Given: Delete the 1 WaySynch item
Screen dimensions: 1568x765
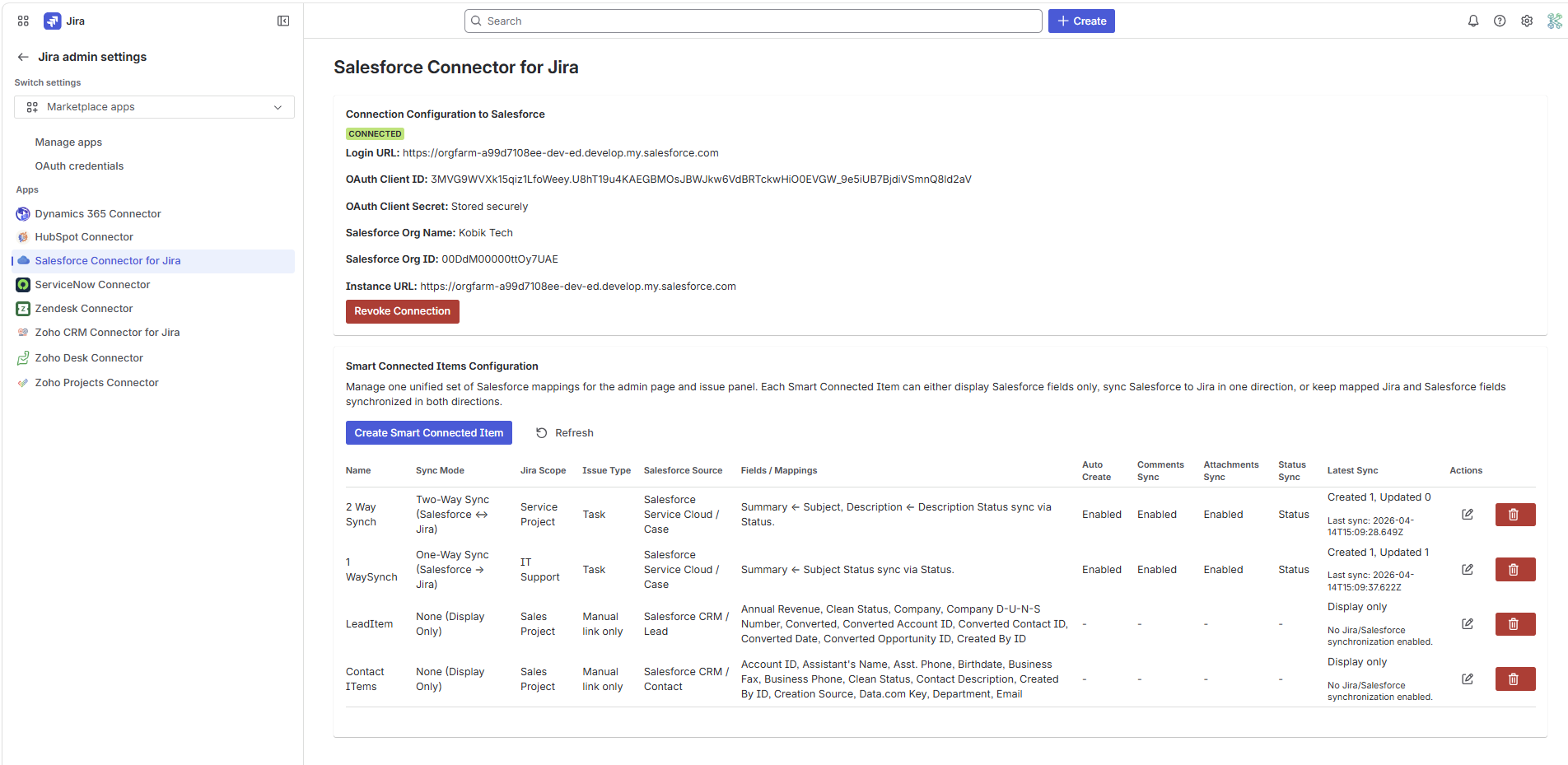Looking at the screenshot, I should 1514,570.
